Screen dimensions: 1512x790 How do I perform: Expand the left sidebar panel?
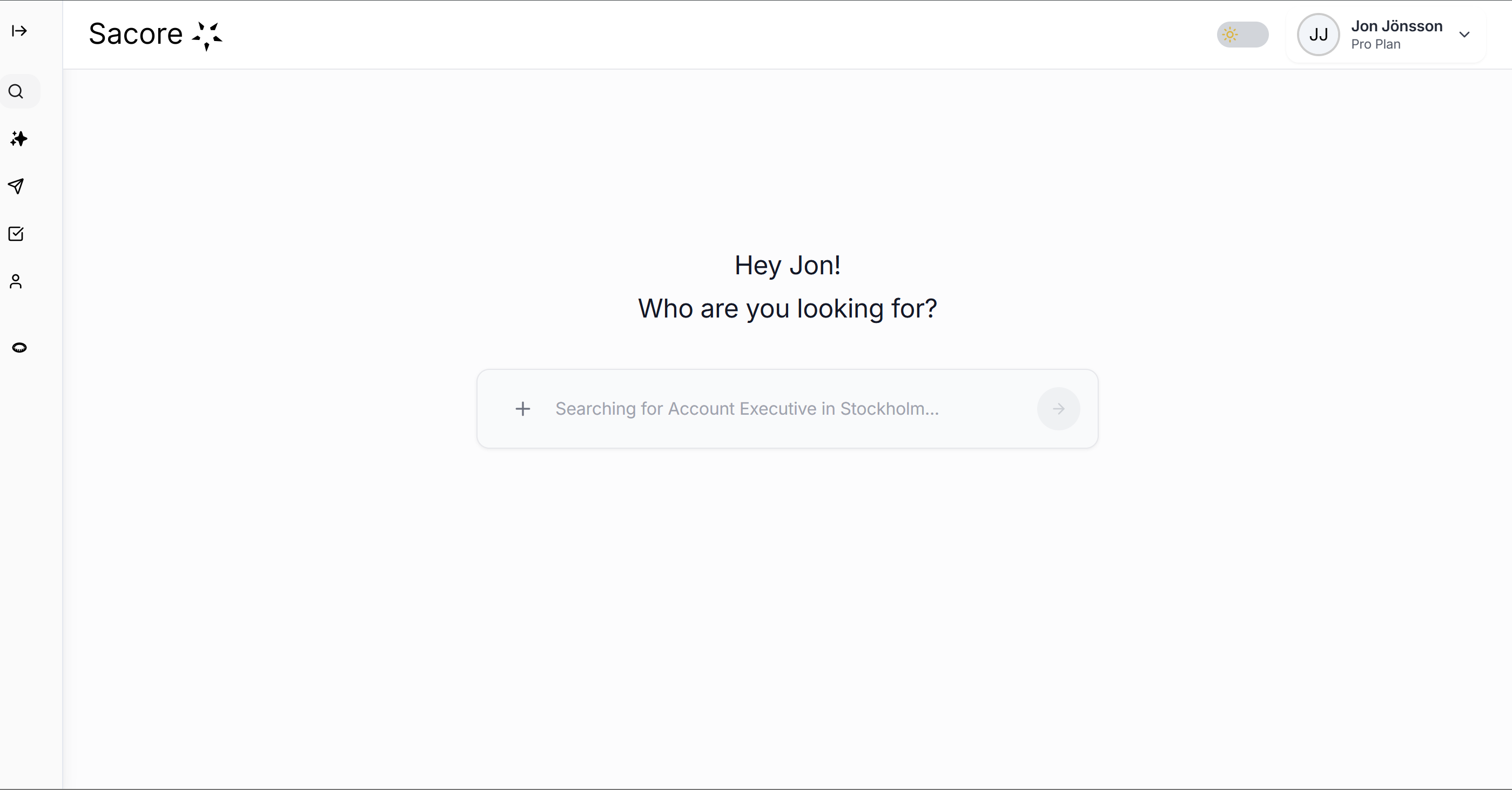coord(19,31)
